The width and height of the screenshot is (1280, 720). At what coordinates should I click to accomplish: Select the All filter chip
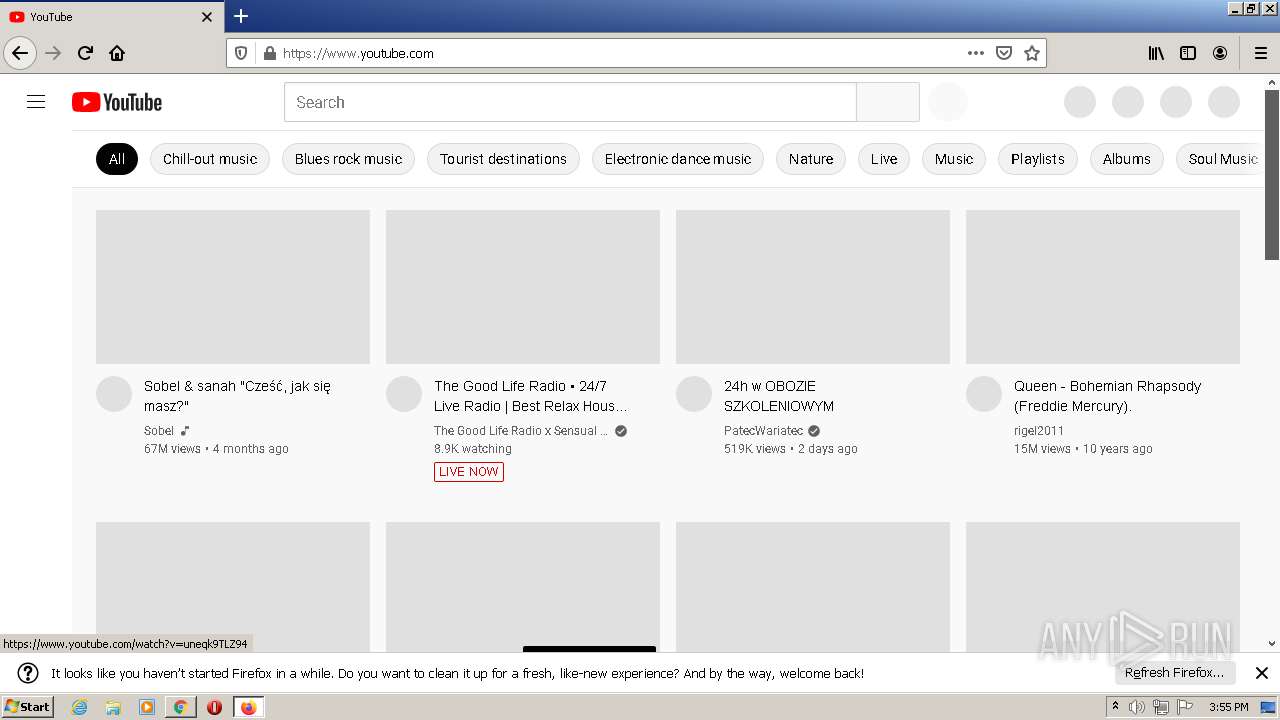[117, 159]
